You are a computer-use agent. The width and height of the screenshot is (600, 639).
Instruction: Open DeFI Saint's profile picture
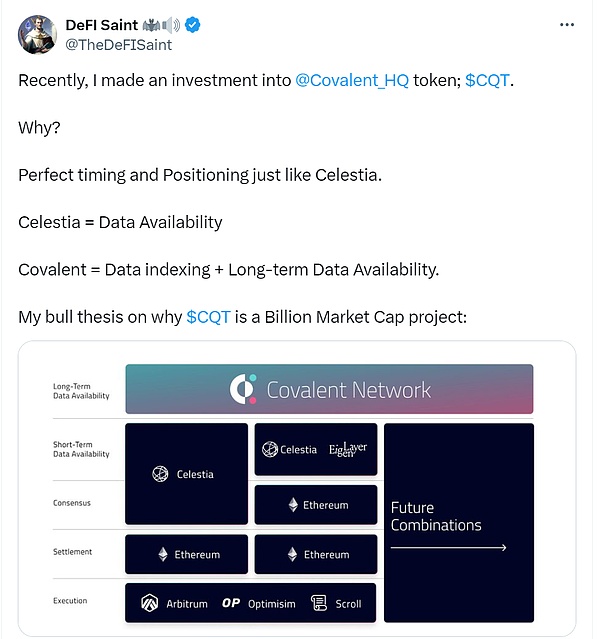(35, 34)
